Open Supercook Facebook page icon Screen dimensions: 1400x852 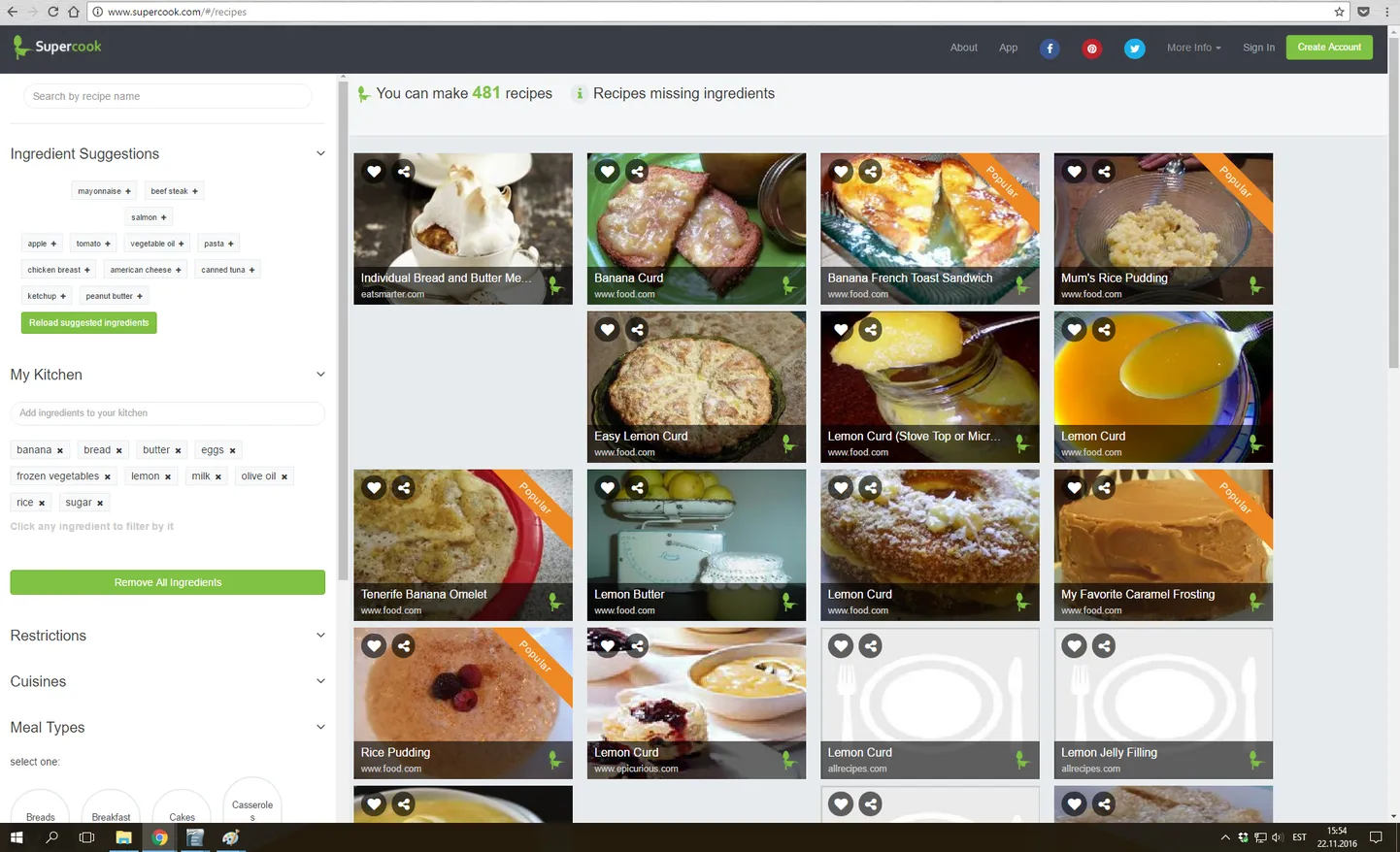click(x=1050, y=49)
